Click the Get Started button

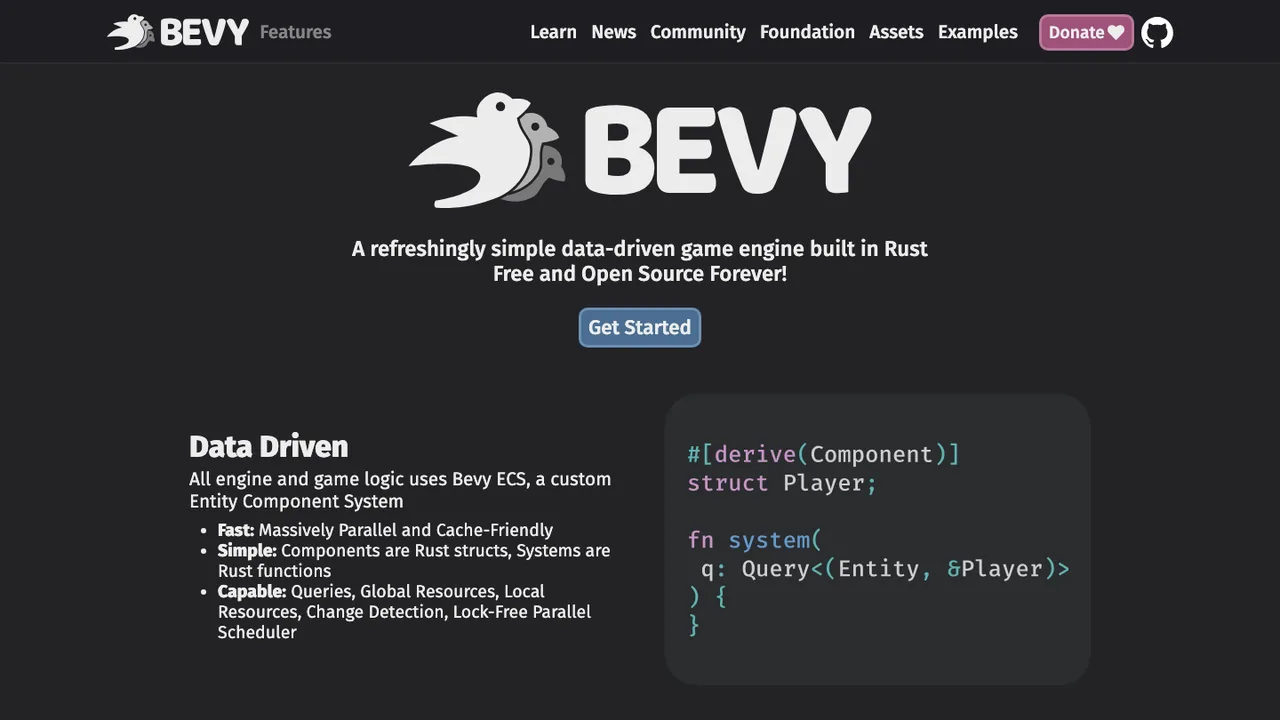coord(640,327)
